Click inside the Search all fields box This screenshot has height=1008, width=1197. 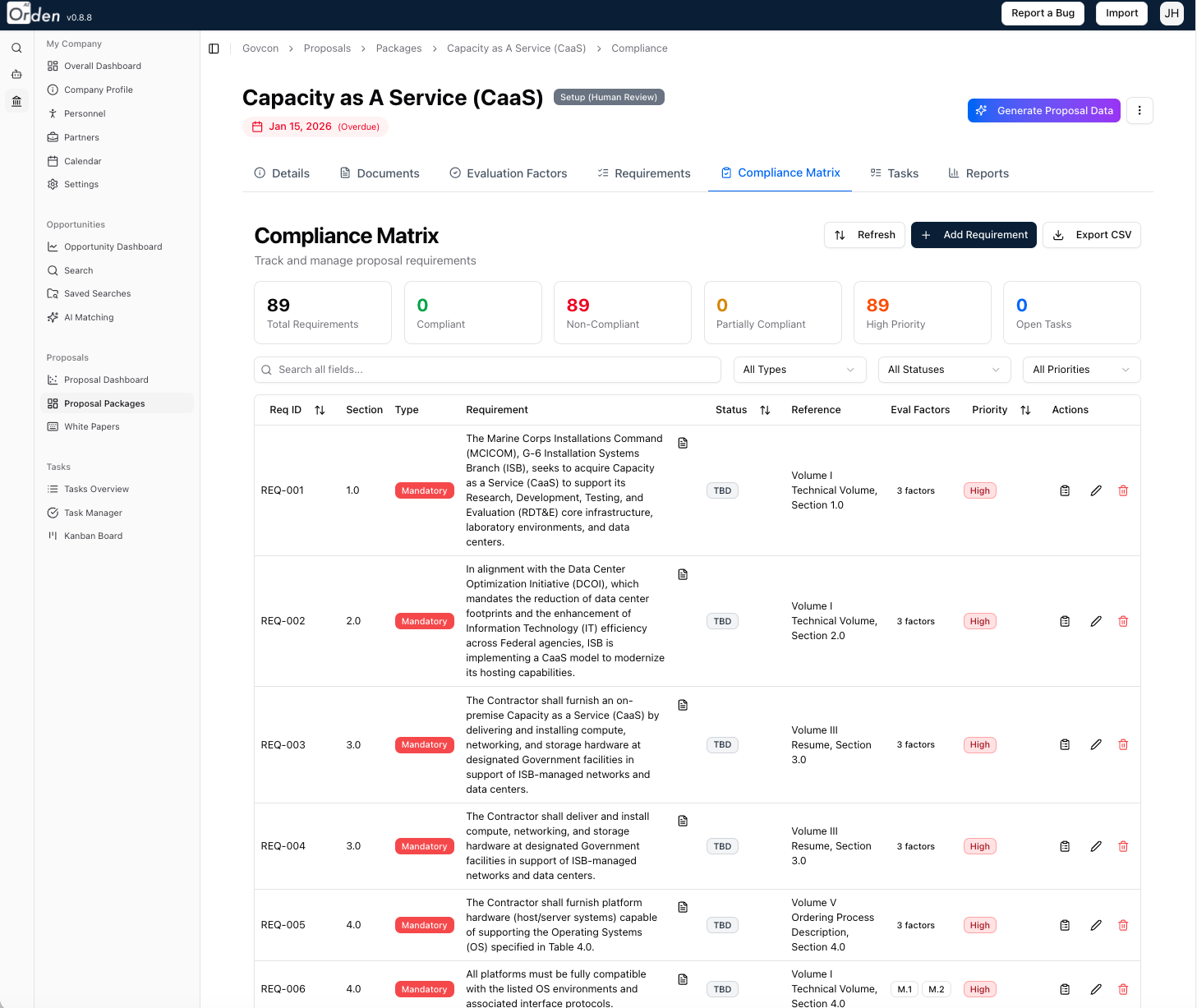pos(487,370)
